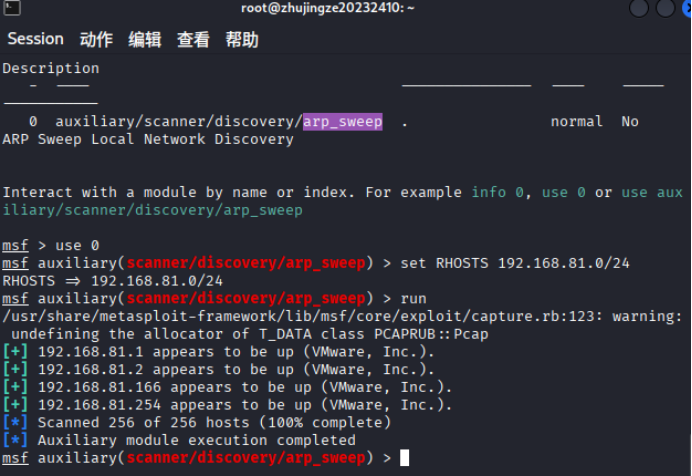Click the 'Description' column header text

(x=51, y=68)
